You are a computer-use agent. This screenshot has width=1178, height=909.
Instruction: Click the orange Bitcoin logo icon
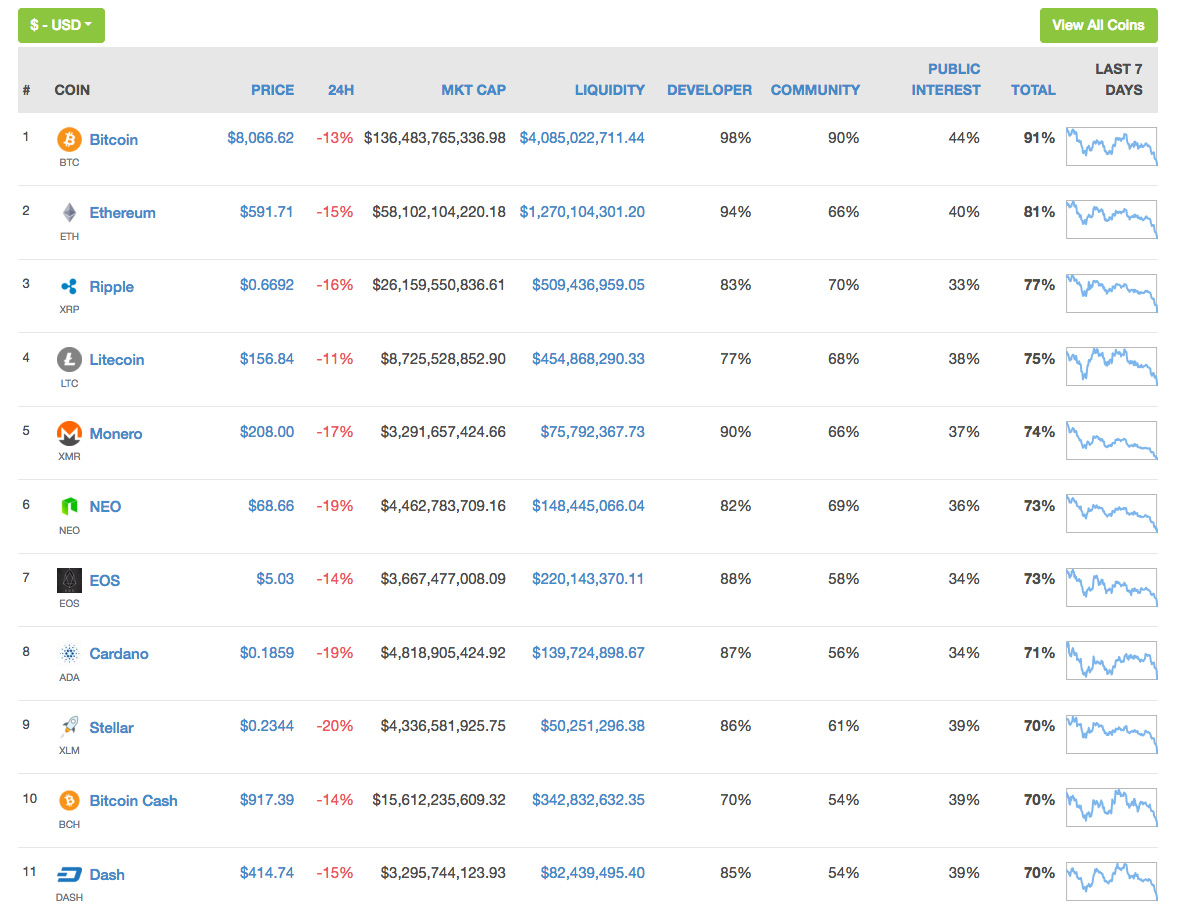[69, 139]
